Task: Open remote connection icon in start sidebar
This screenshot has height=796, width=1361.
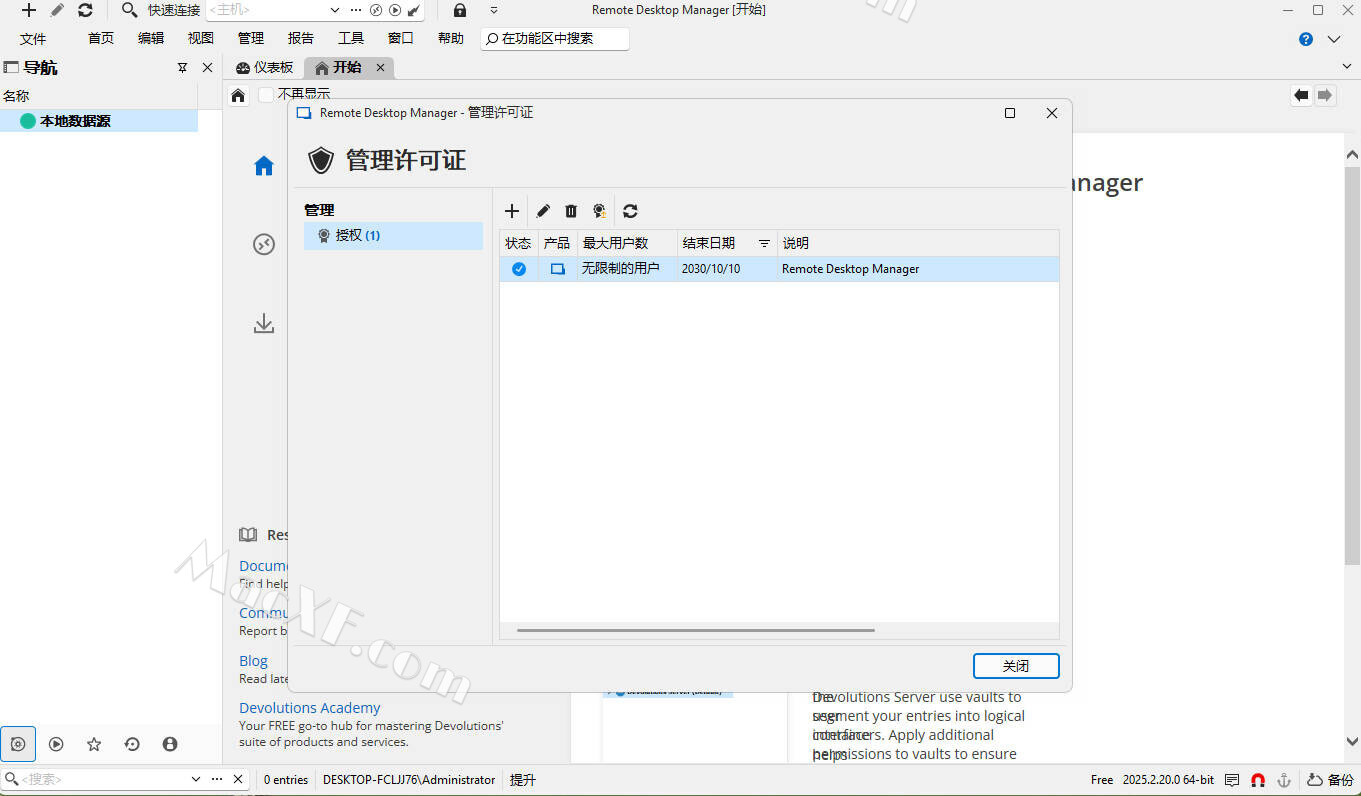Action: point(263,244)
